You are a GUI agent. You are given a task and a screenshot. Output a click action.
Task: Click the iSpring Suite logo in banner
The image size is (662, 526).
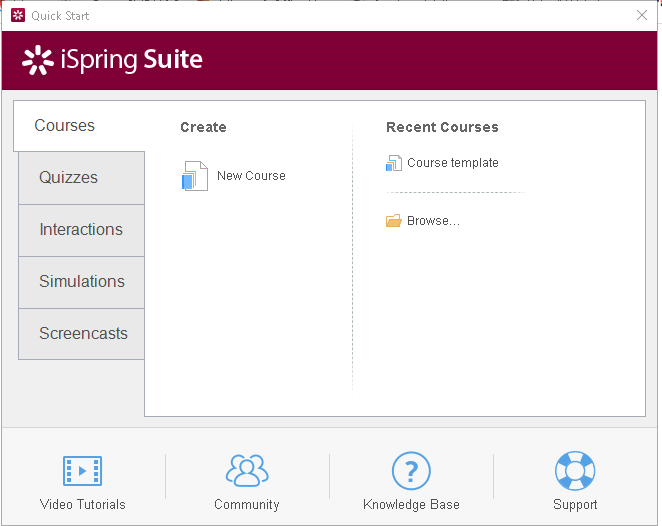pyautogui.click(x=112, y=60)
